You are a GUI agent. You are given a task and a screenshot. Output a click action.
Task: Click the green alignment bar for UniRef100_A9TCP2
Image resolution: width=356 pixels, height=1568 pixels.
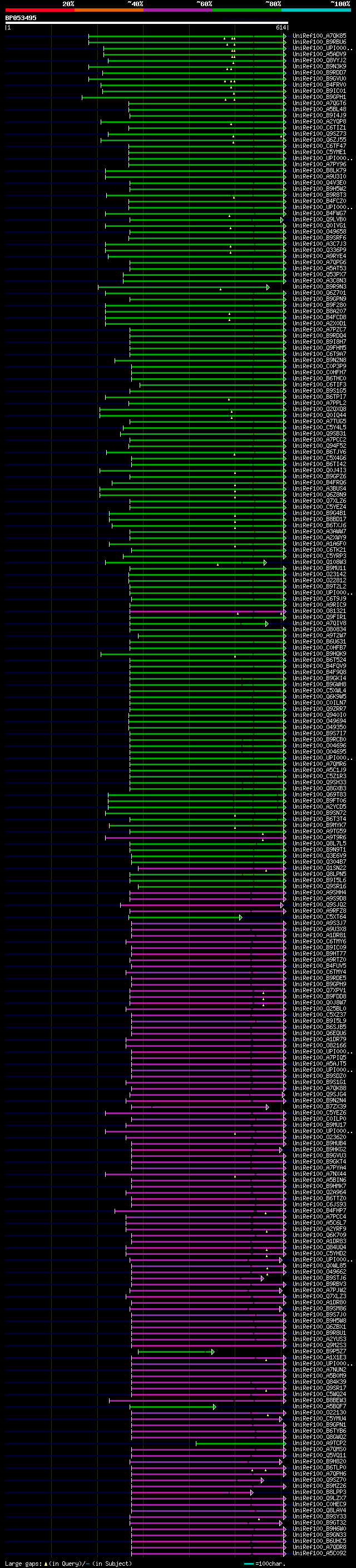[x=241, y=1443]
